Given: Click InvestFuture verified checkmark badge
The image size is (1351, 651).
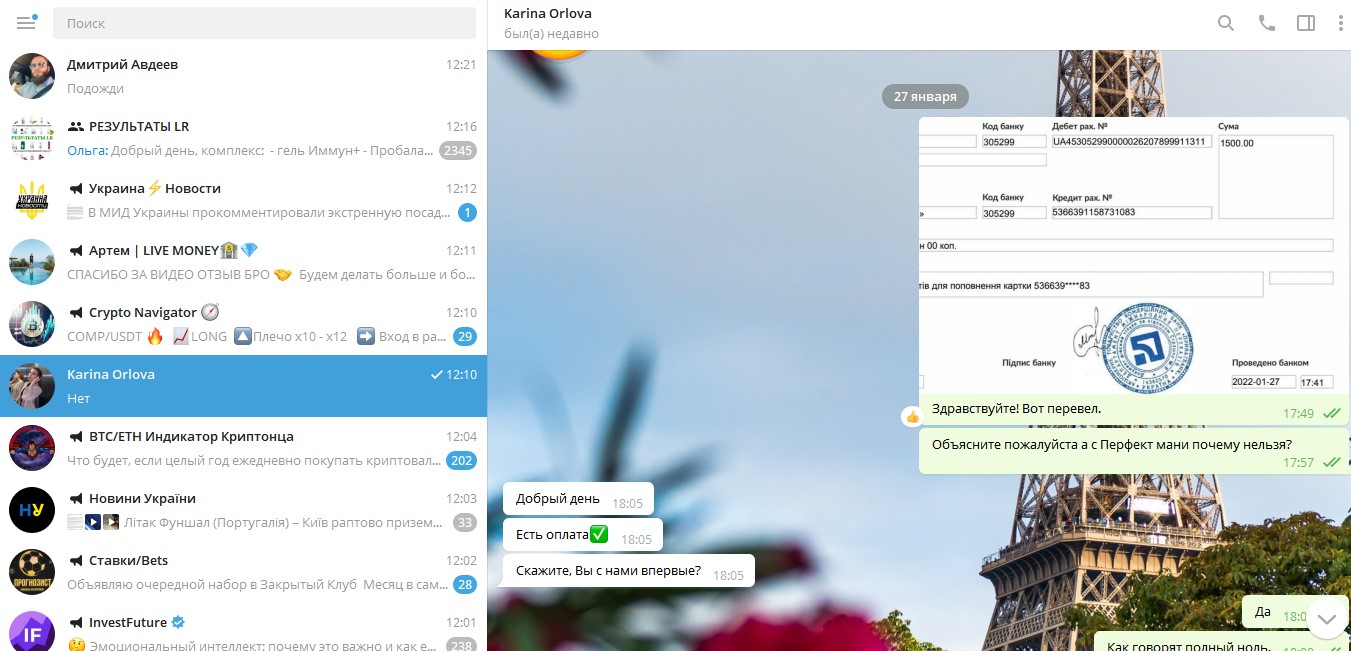Looking at the screenshot, I should tap(178, 622).
